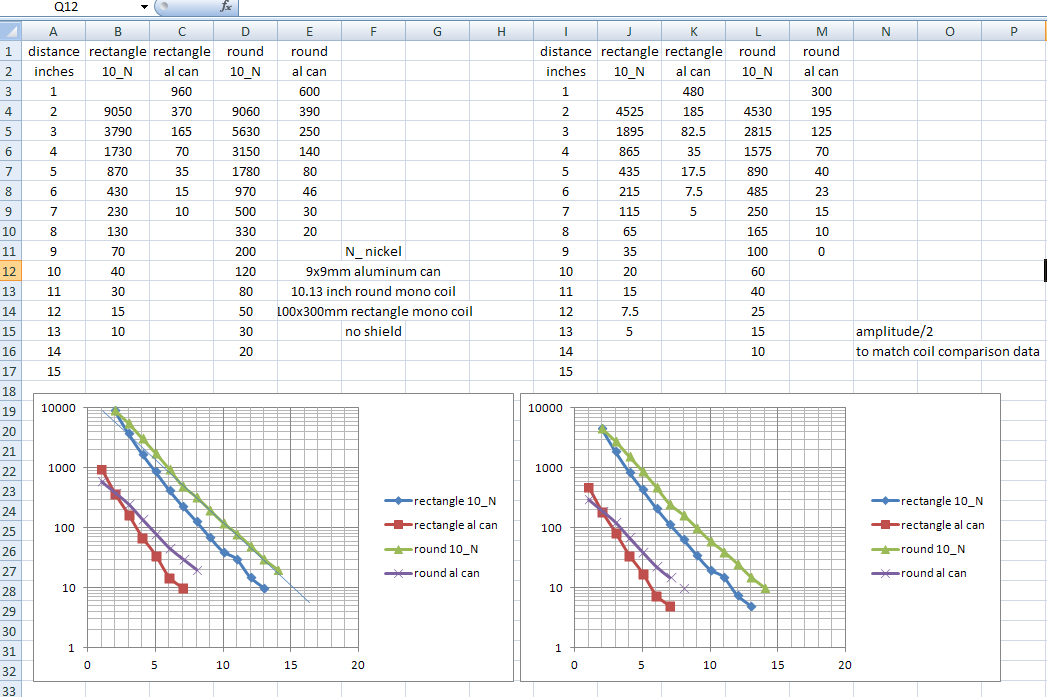Select cell B4 with value 9050
1047x697 pixels.
(118, 111)
